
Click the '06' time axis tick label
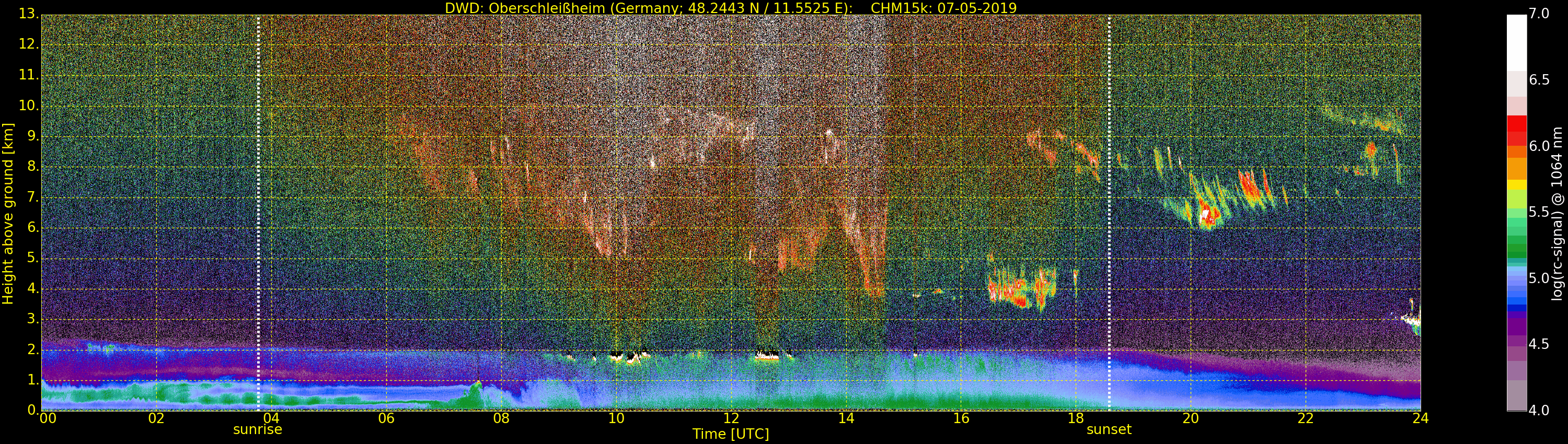tap(386, 418)
